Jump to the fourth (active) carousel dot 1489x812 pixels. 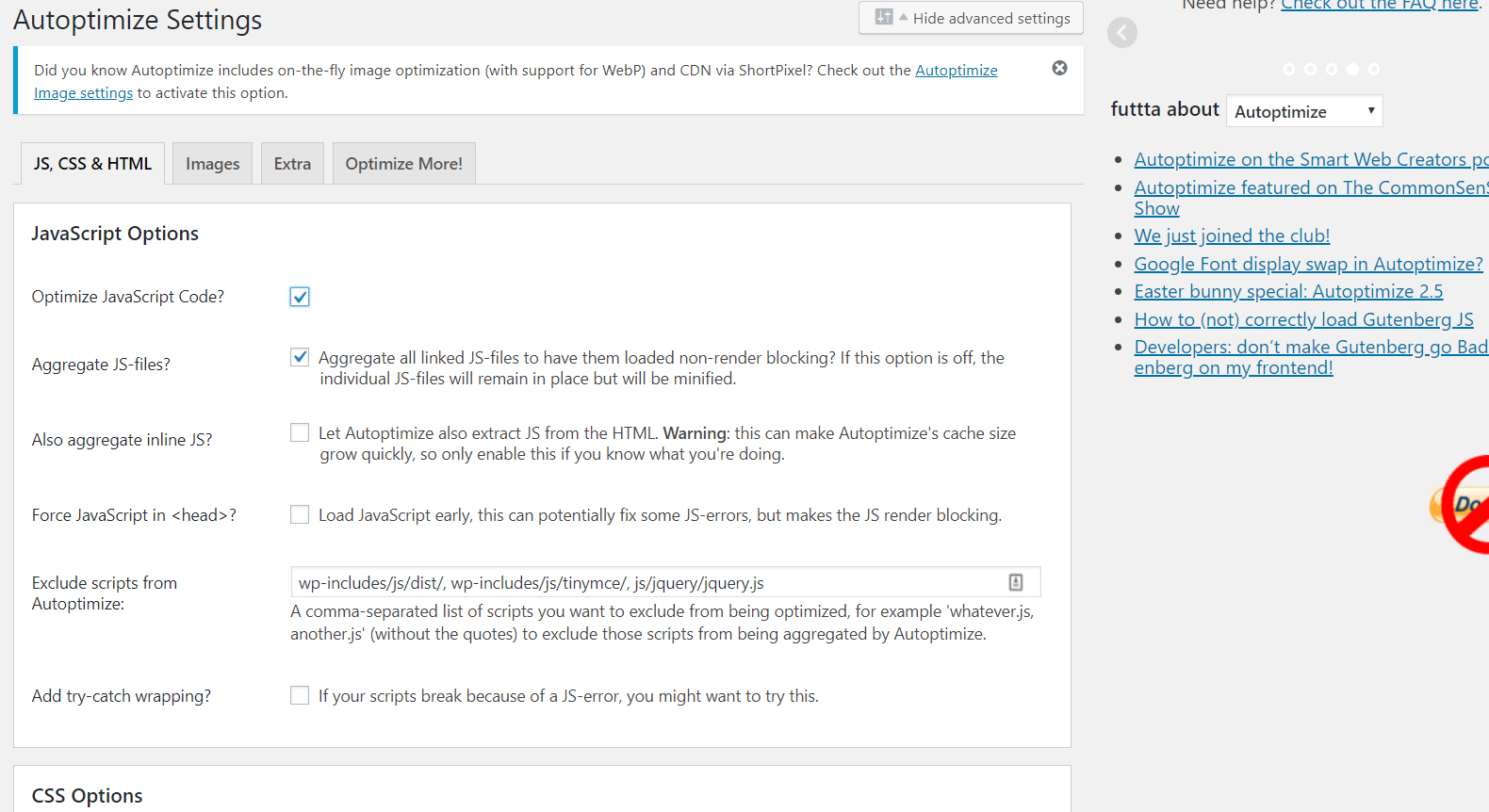(1352, 70)
